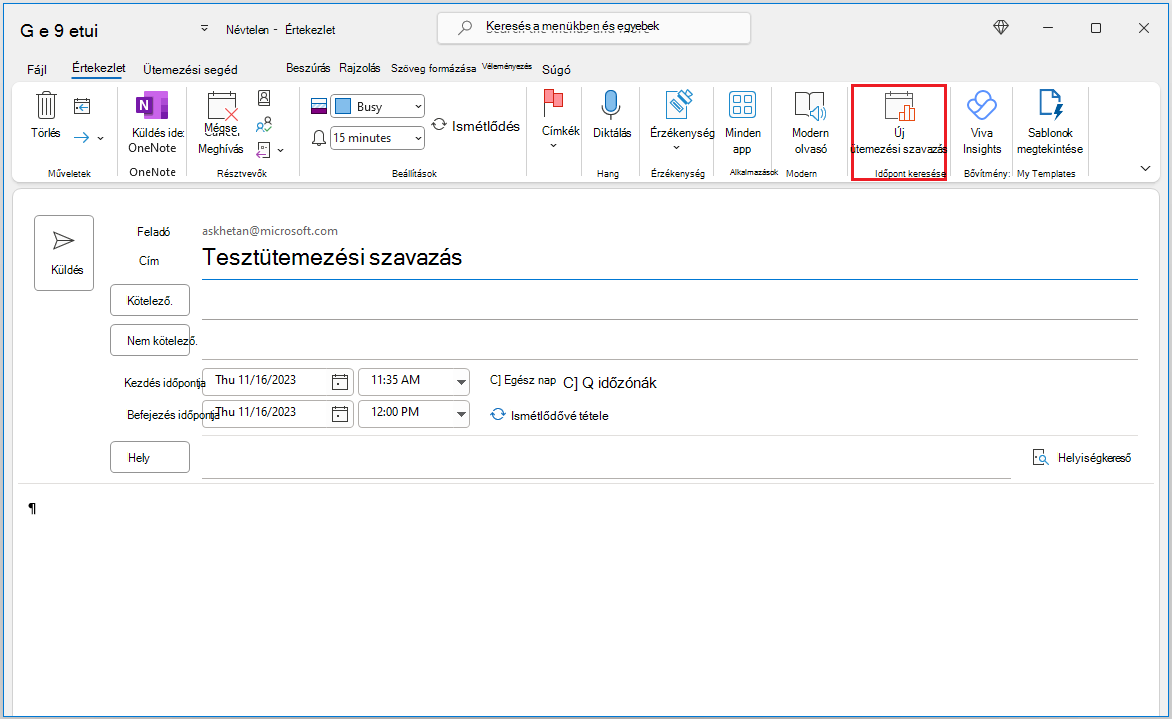Open the start date calendar picker icon
1172x719 pixels.
(340, 382)
